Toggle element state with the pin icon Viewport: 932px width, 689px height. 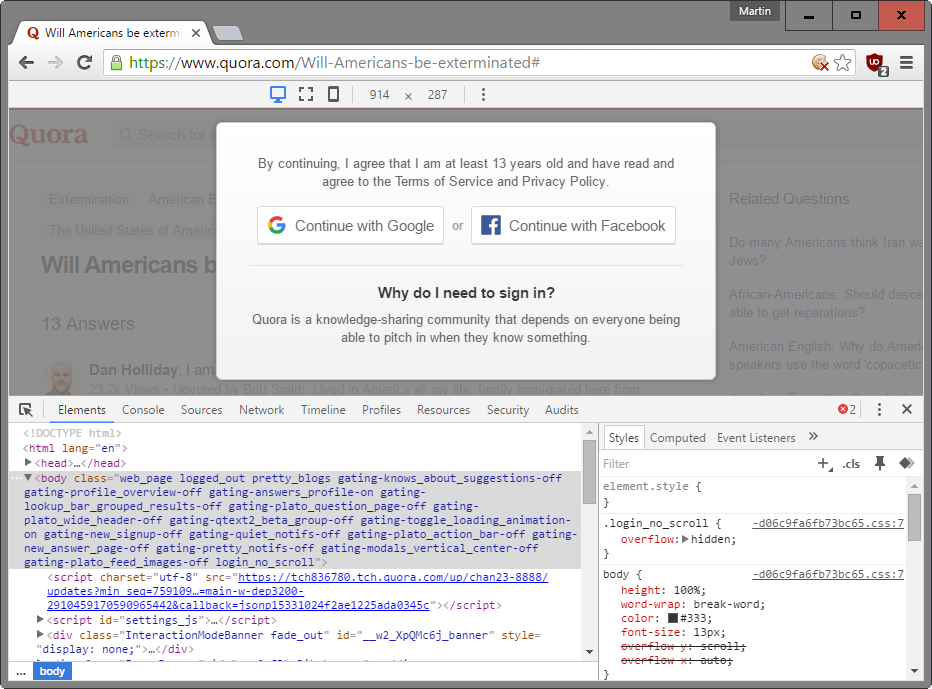pos(880,464)
